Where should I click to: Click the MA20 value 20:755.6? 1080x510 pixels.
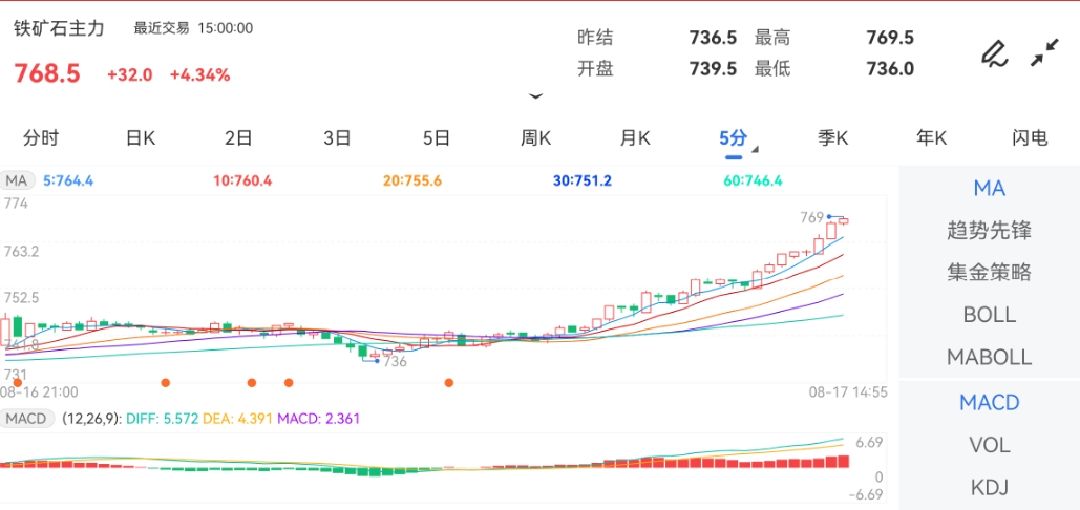coord(413,181)
